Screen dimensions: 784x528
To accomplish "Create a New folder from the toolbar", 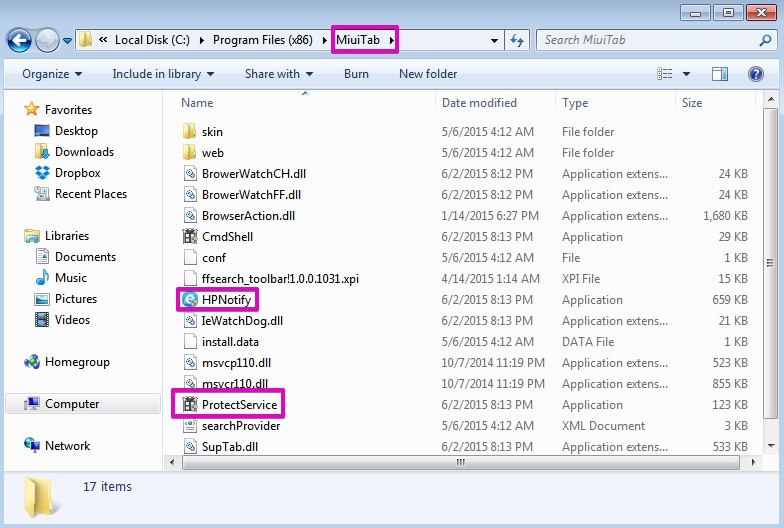I will click(428, 74).
